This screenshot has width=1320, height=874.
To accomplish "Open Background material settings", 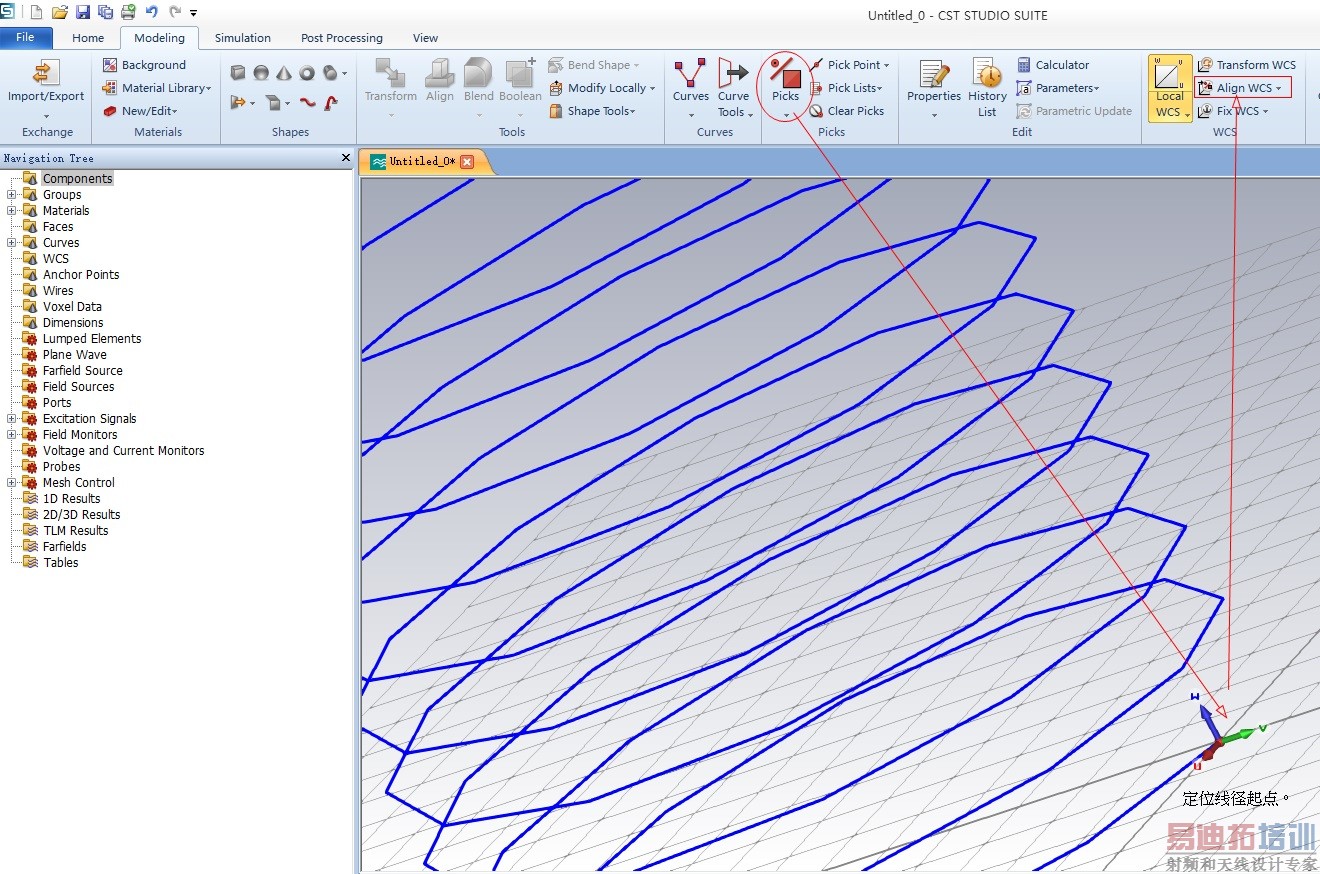I will (144, 65).
